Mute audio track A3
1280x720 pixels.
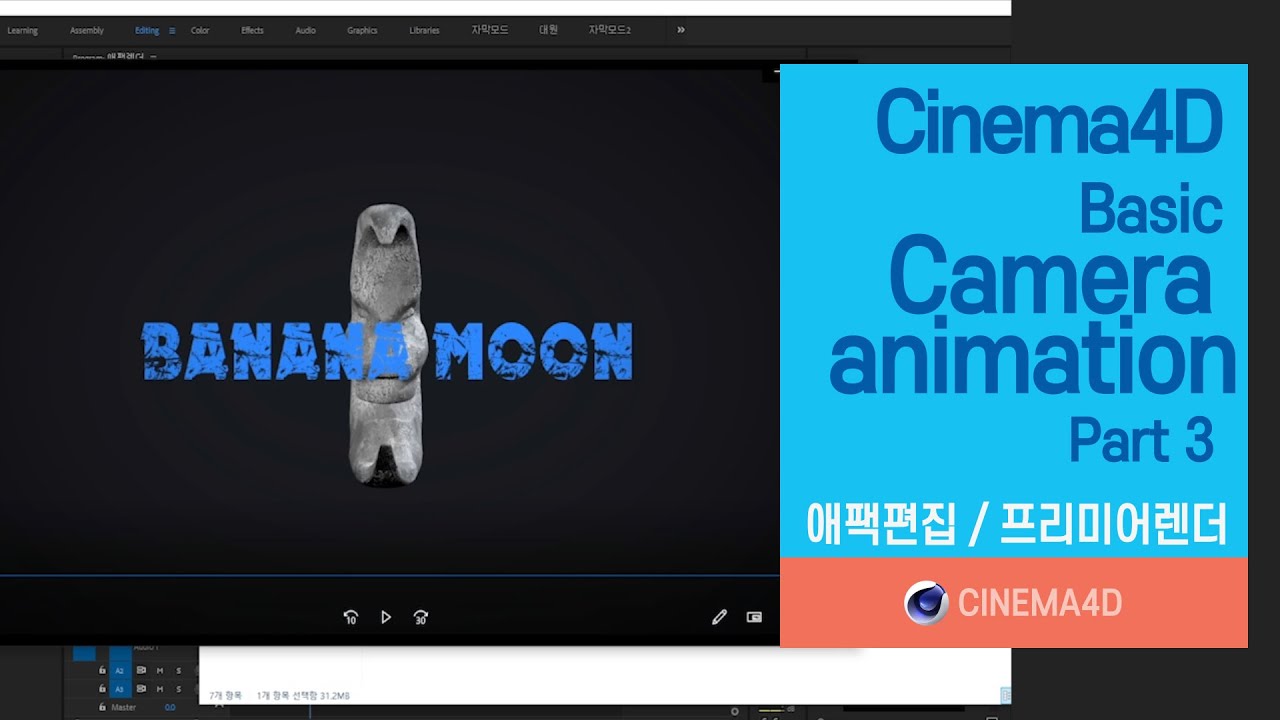coord(160,689)
